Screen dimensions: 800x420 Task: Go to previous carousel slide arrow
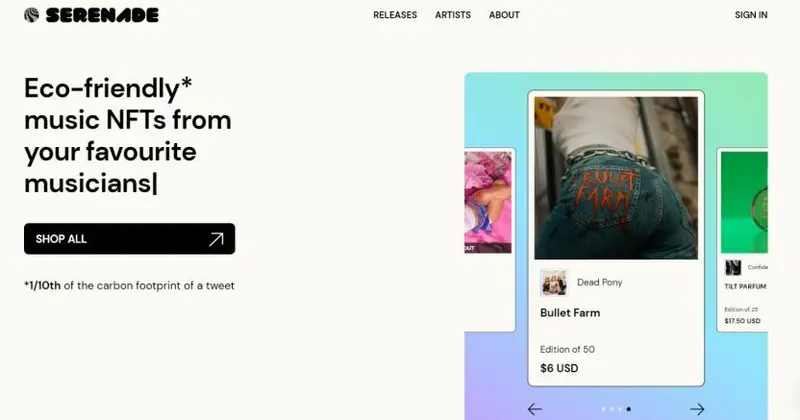pos(535,409)
